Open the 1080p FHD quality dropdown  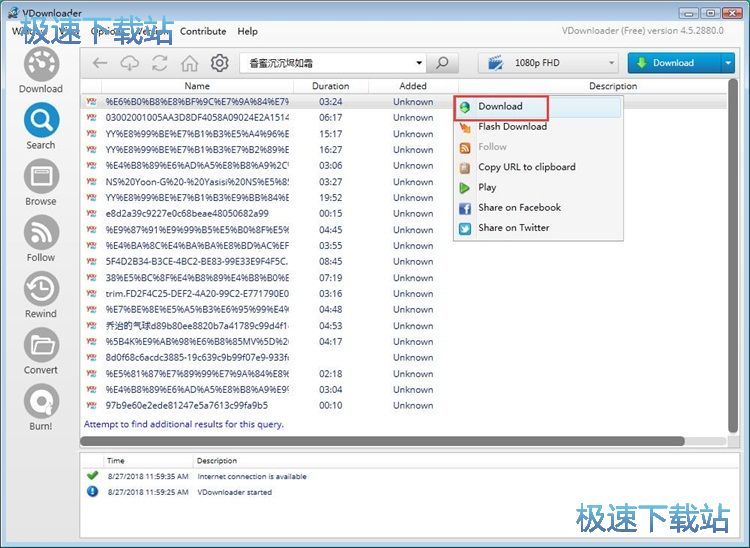tap(548, 63)
